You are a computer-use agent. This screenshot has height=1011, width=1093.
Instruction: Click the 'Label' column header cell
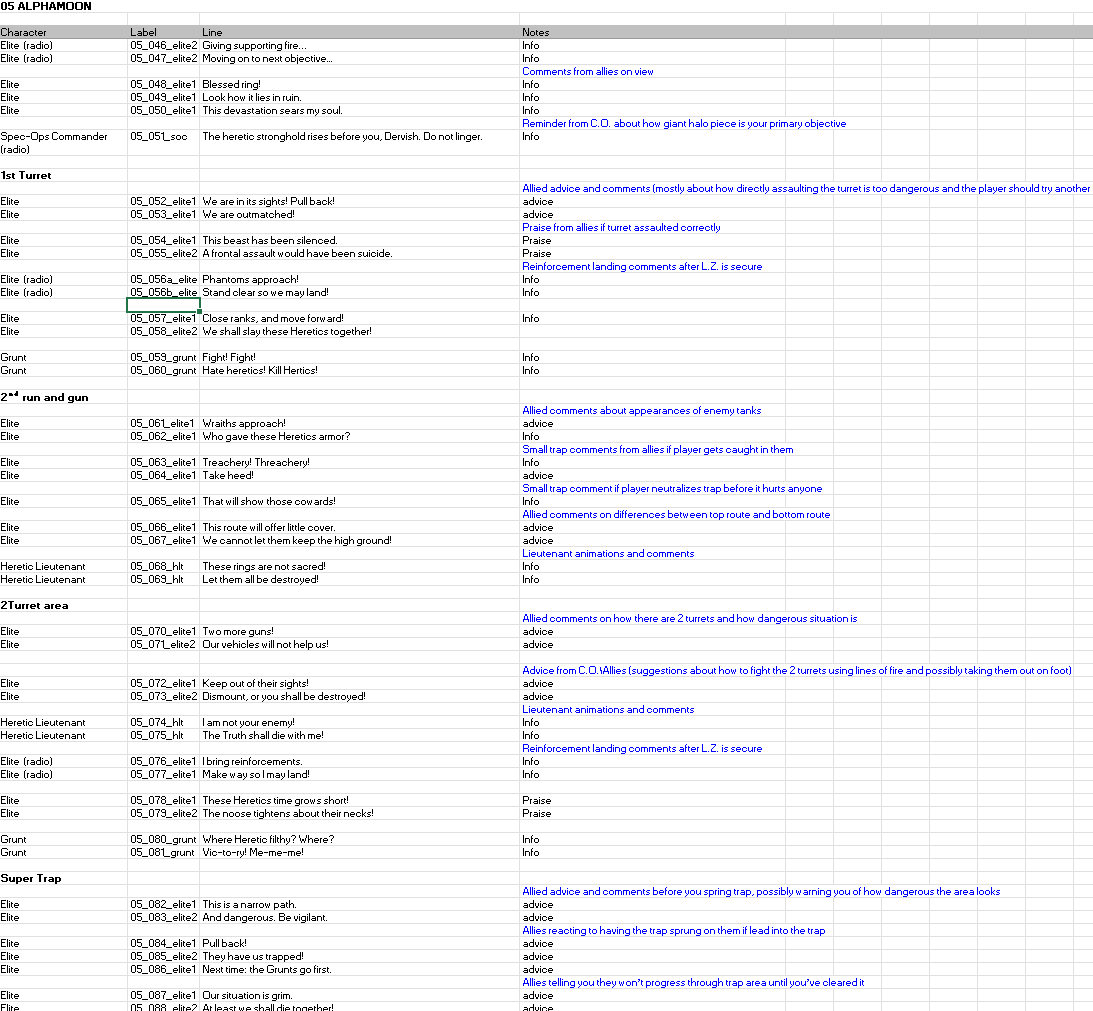[x=163, y=32]
